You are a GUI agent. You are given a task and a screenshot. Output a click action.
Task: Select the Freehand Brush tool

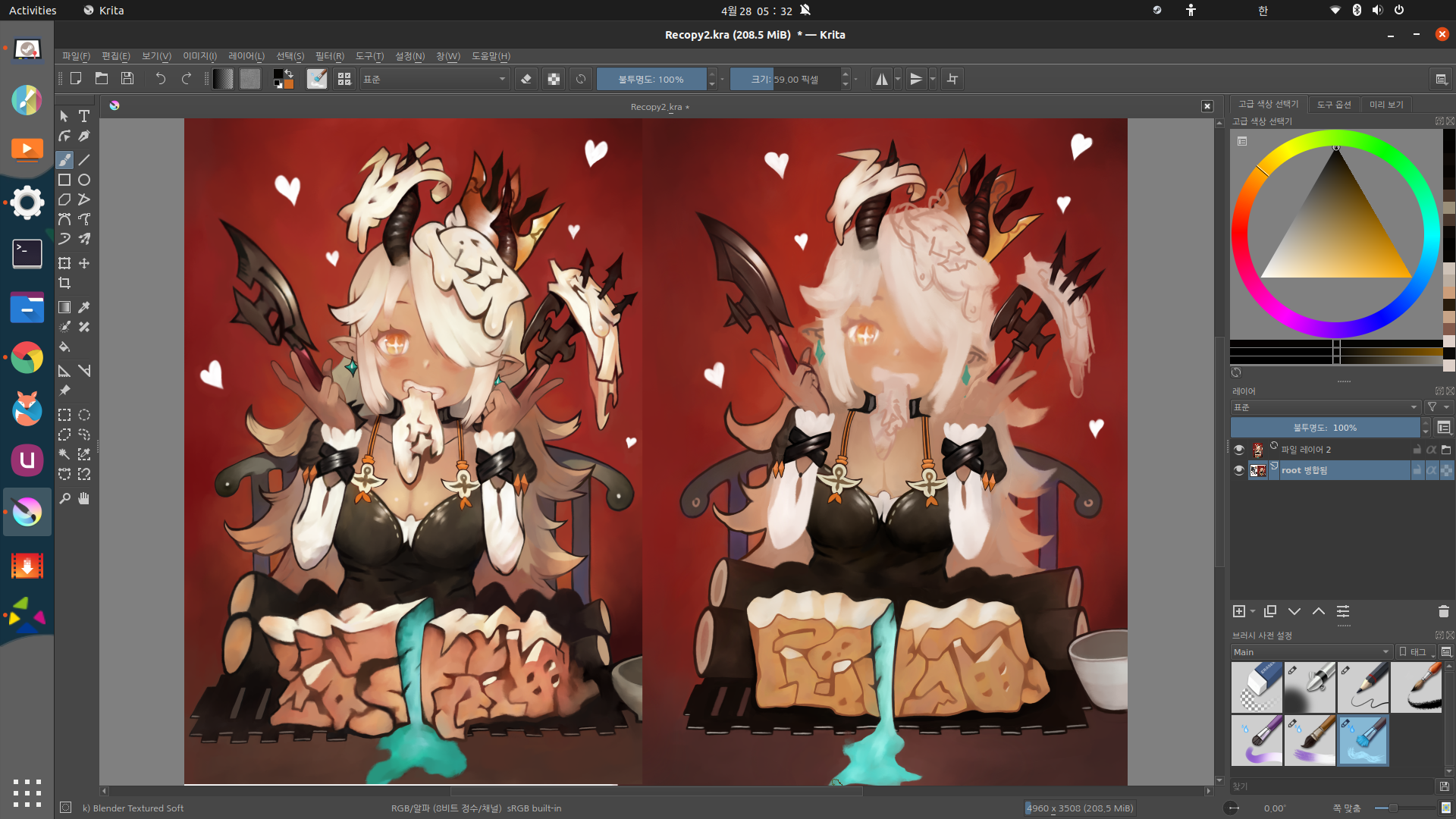pyautogui.click(x=64, y=160)
